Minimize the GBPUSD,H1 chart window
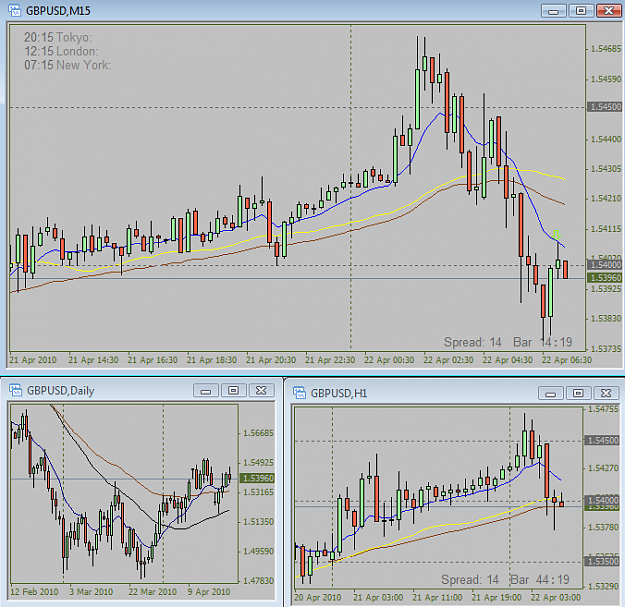The height and width of the screenshot is (607, 625). 550,393
